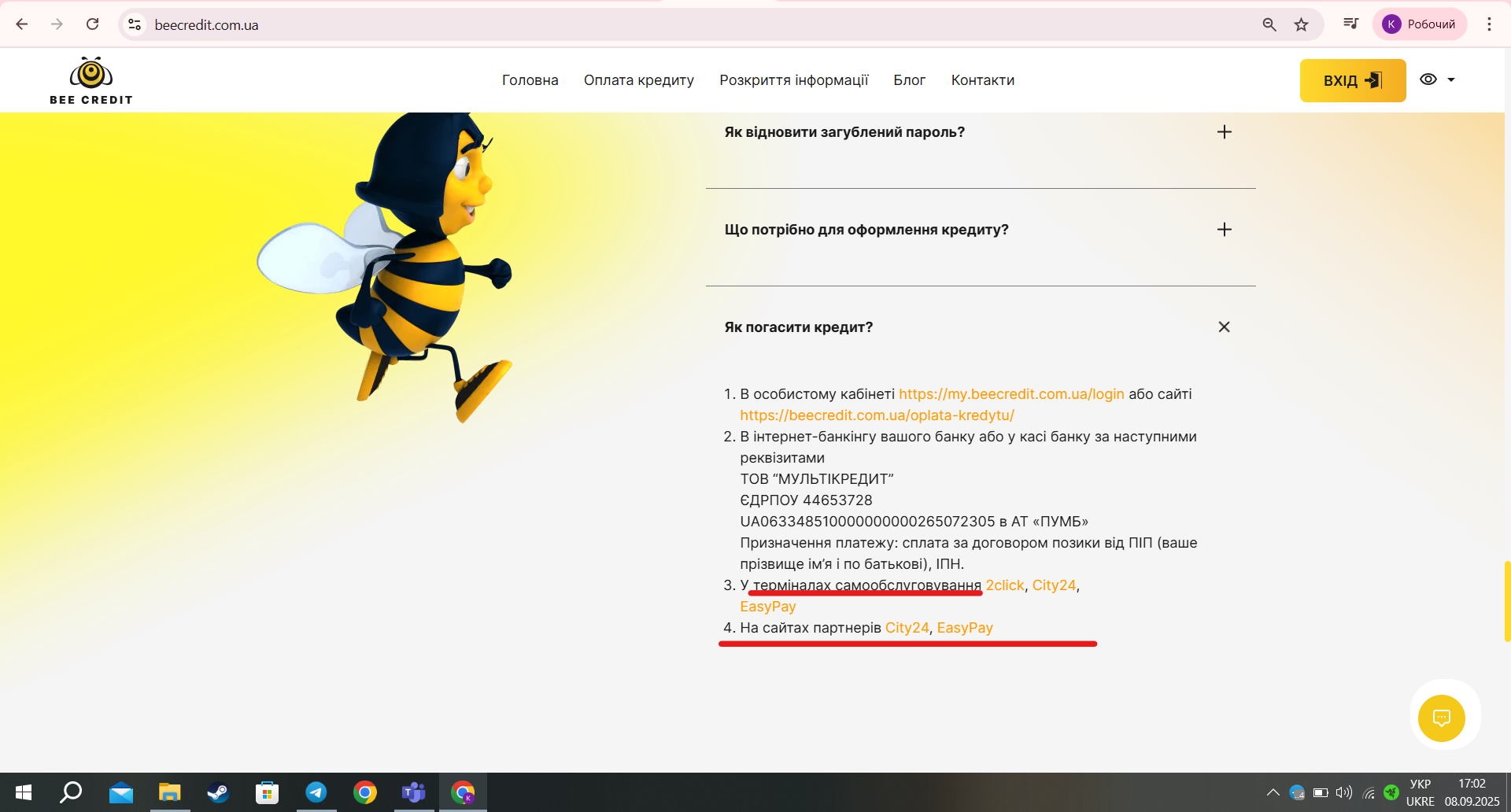The height and width of the screenshot is (812, 1511).
Task: Click the running bee mascot image
Action: [386, 268]
